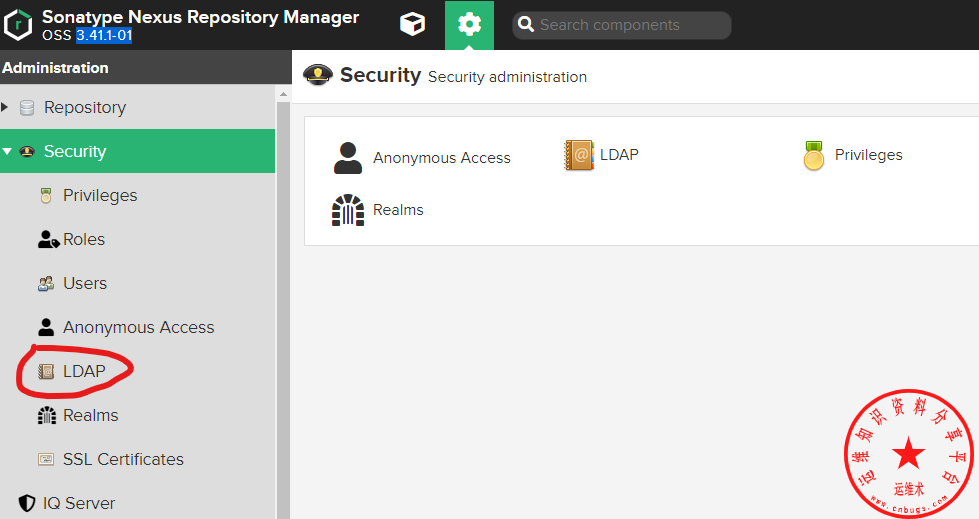
Task: Click the Nexus logo hexagon icon
Action: pos(18,25)
